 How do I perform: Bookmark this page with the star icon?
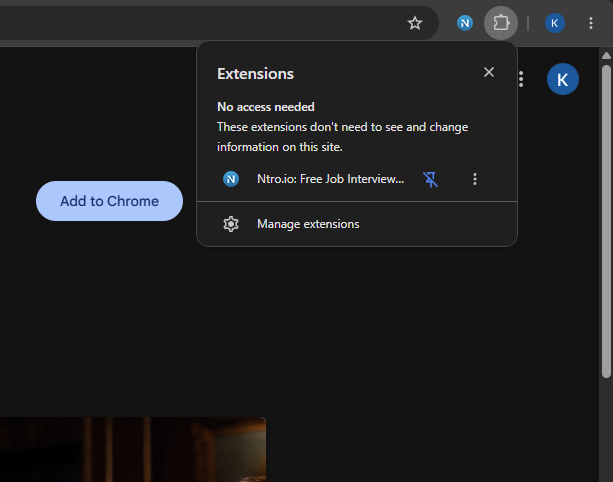(x=415, y=23)
